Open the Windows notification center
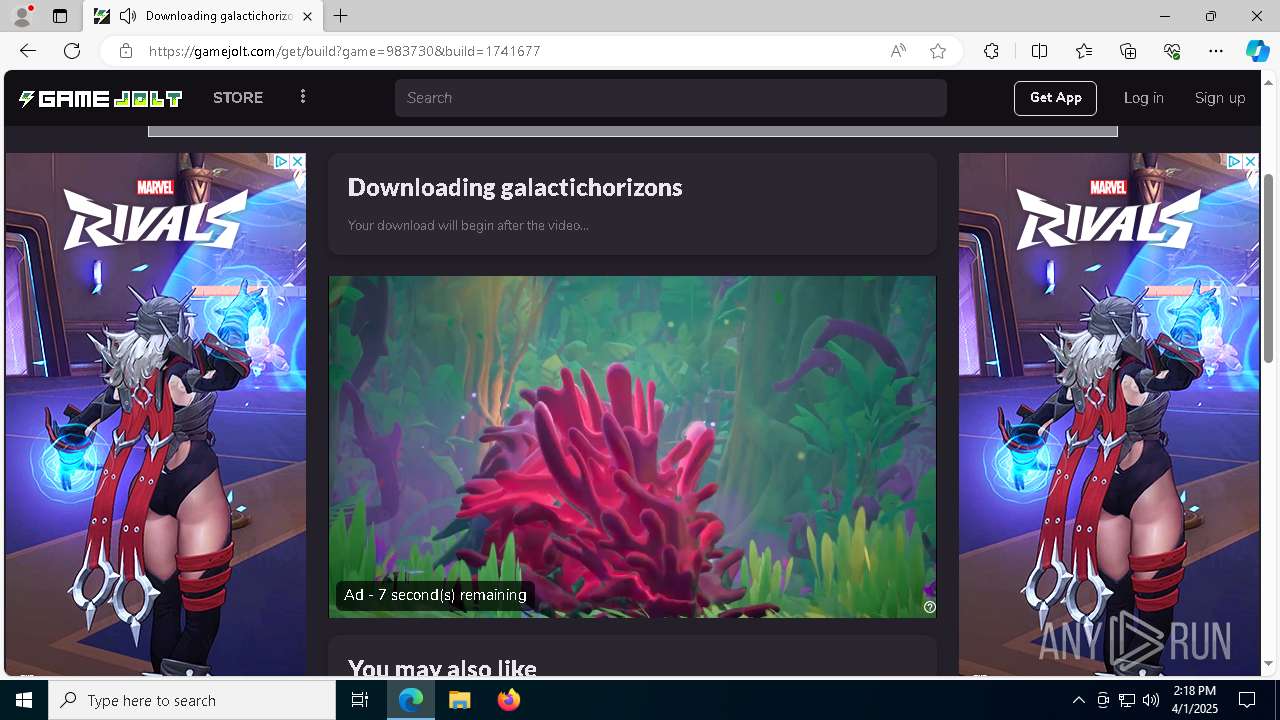1280x720 pixels. point(1247,700)
